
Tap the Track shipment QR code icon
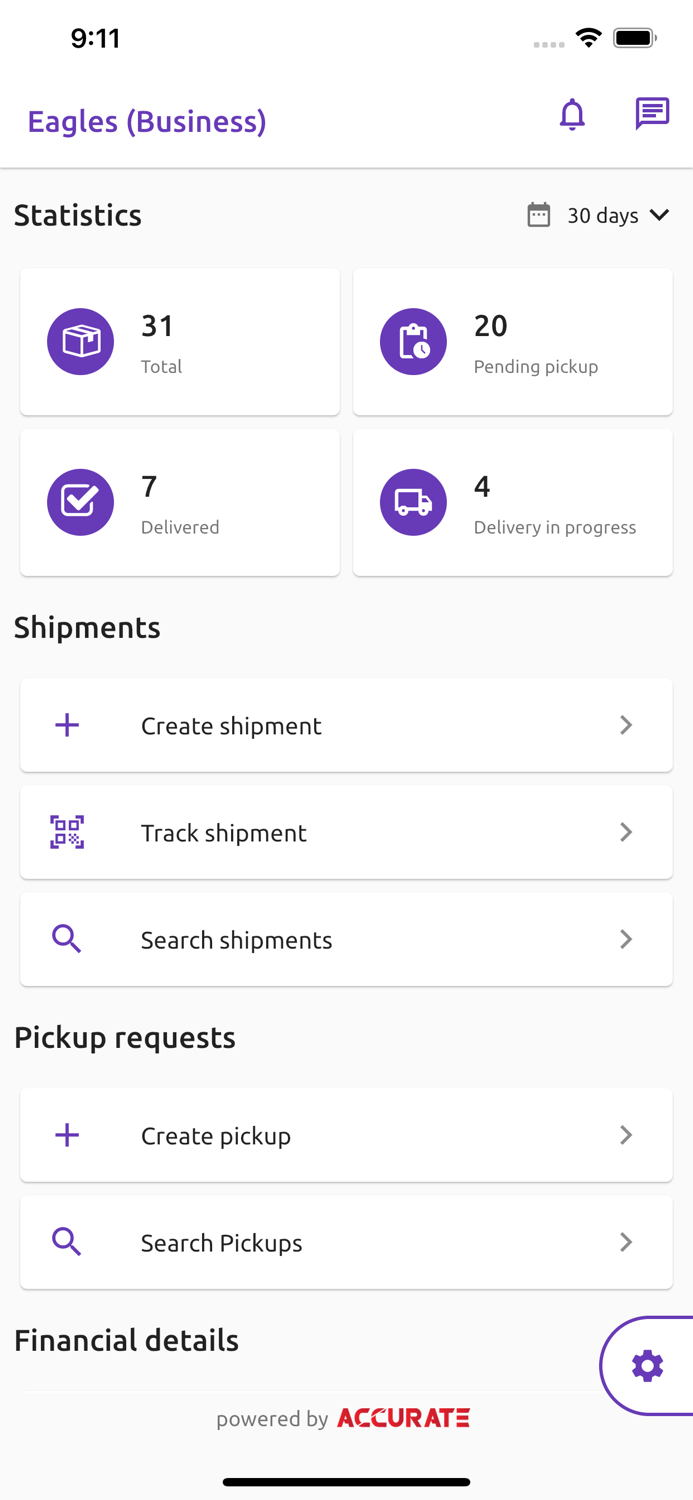[x=67, y=832]
